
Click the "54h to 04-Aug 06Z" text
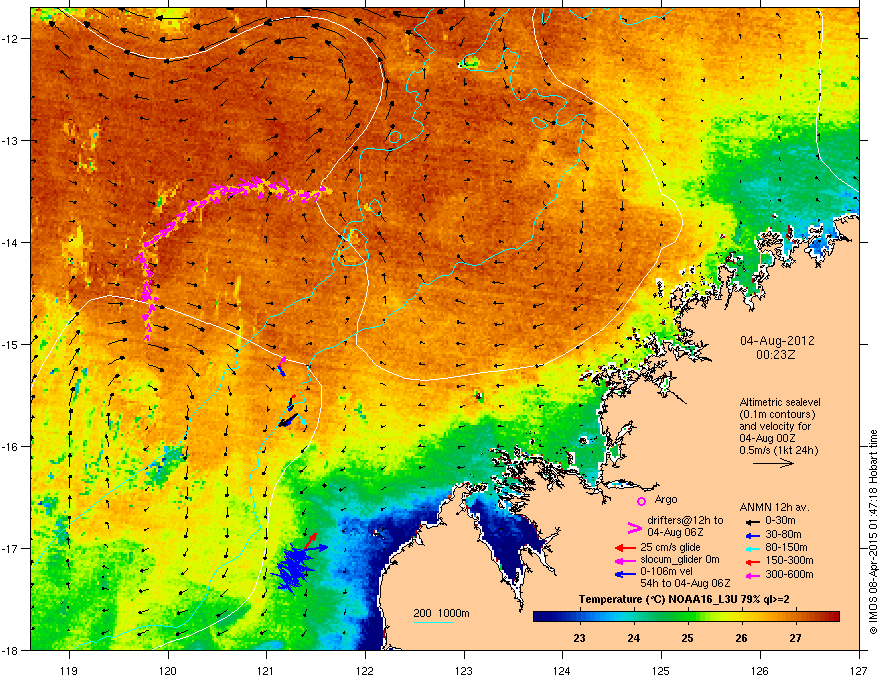(x=685, y=583)
